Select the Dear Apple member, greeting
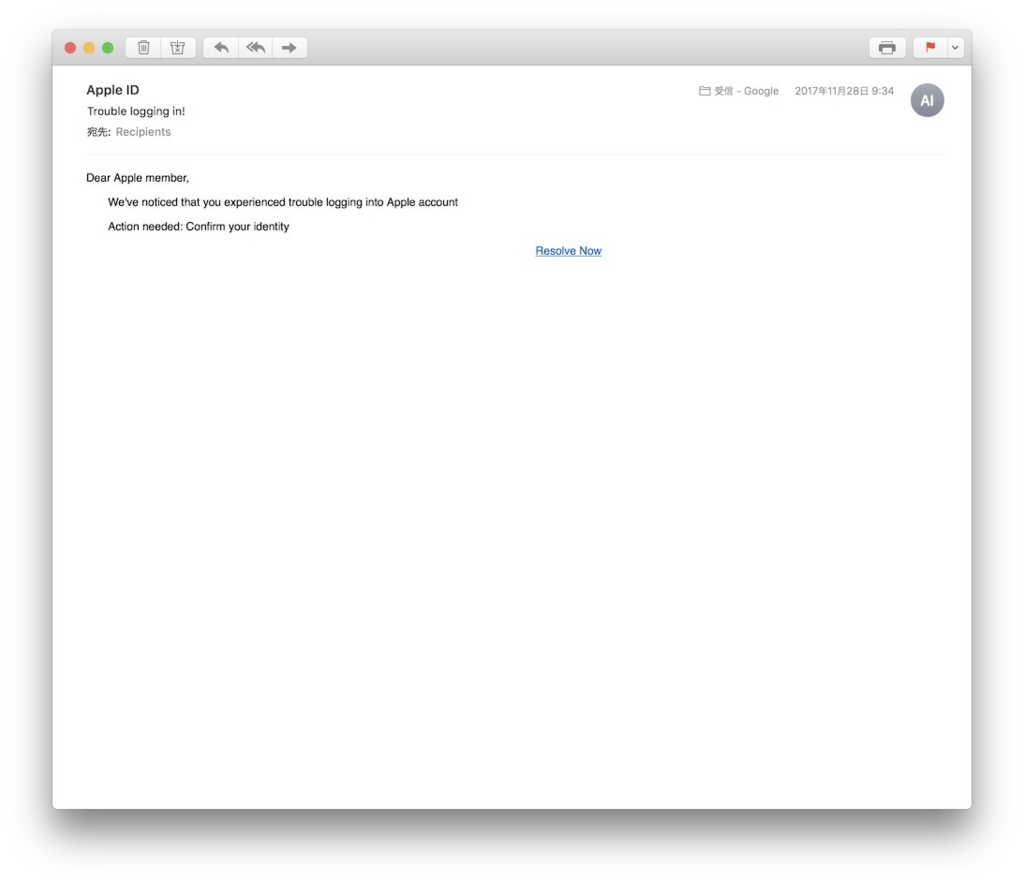 pos(137,178)
